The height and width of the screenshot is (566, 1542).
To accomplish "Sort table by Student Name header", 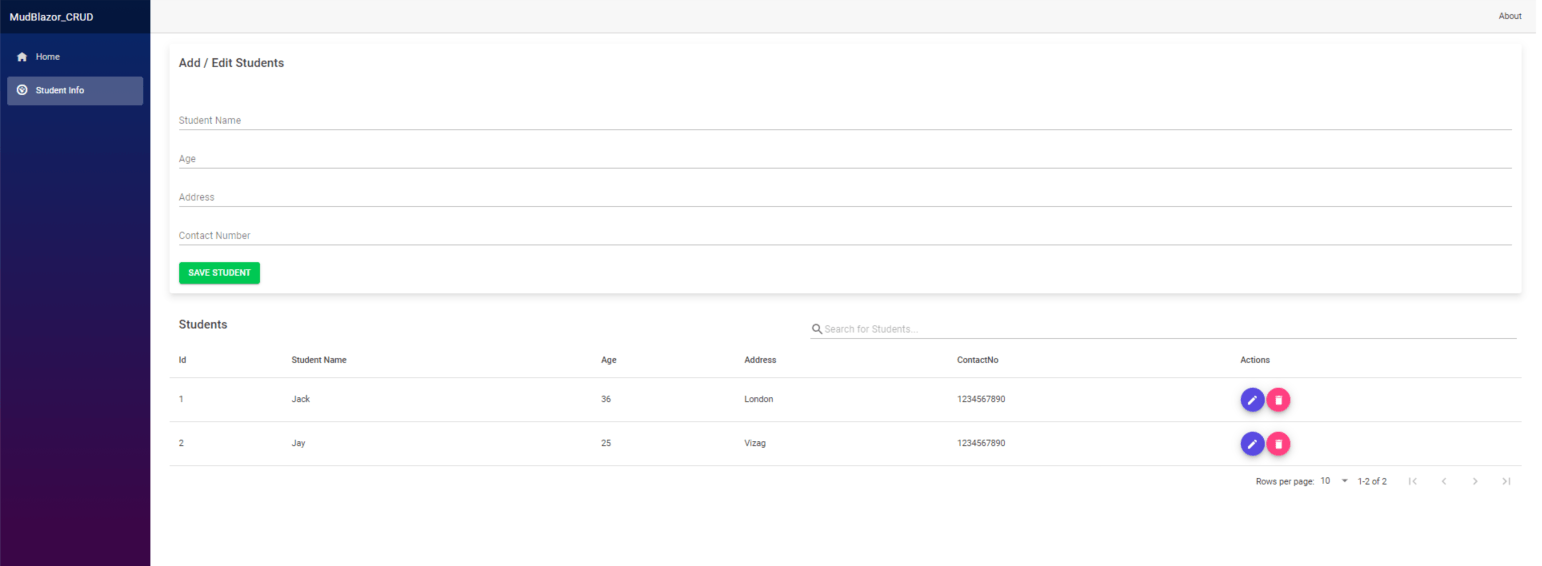I will (x=319, y=360).
